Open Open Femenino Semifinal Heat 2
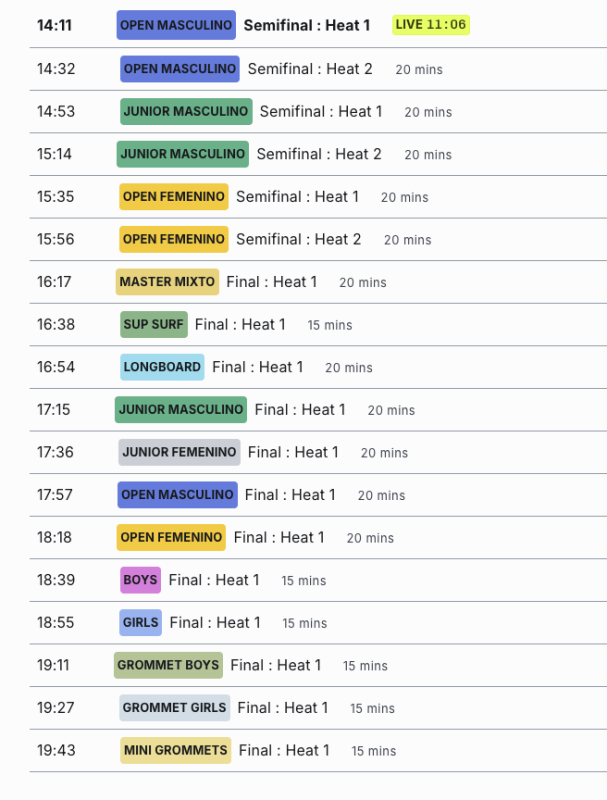 pyautogui.click(x=298, y=239)
